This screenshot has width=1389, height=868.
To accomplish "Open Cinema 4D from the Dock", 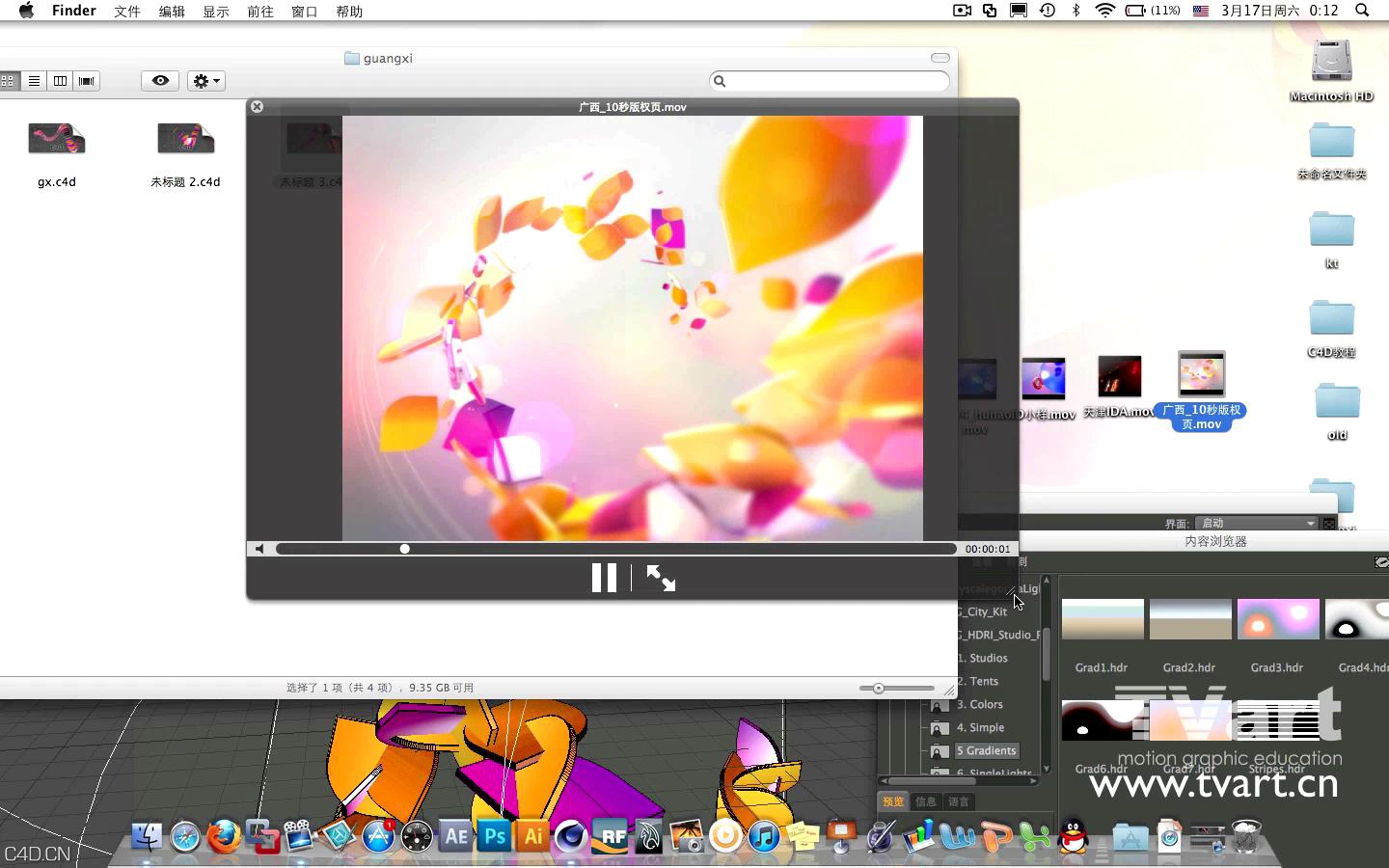I will pyautogui.click(x=571, y=836).
